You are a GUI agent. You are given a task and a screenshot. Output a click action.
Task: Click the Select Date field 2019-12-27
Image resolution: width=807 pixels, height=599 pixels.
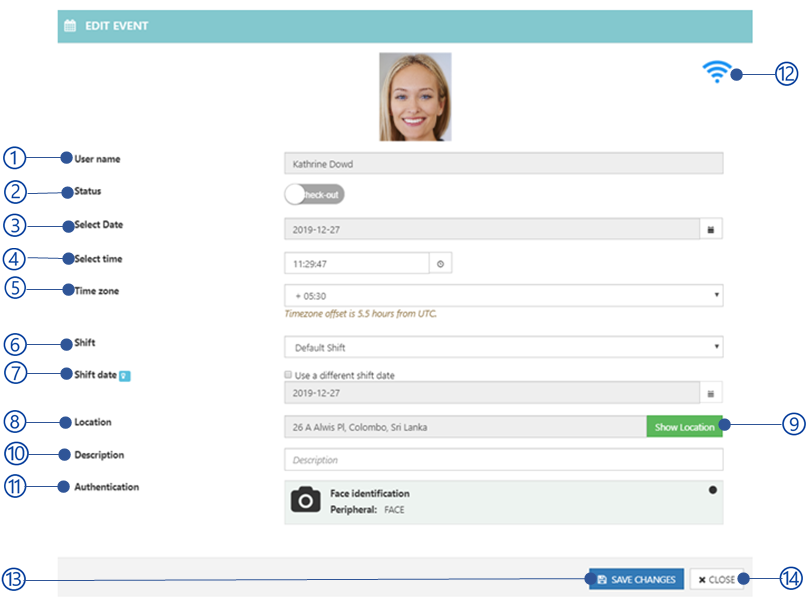(x=492, y=229)
